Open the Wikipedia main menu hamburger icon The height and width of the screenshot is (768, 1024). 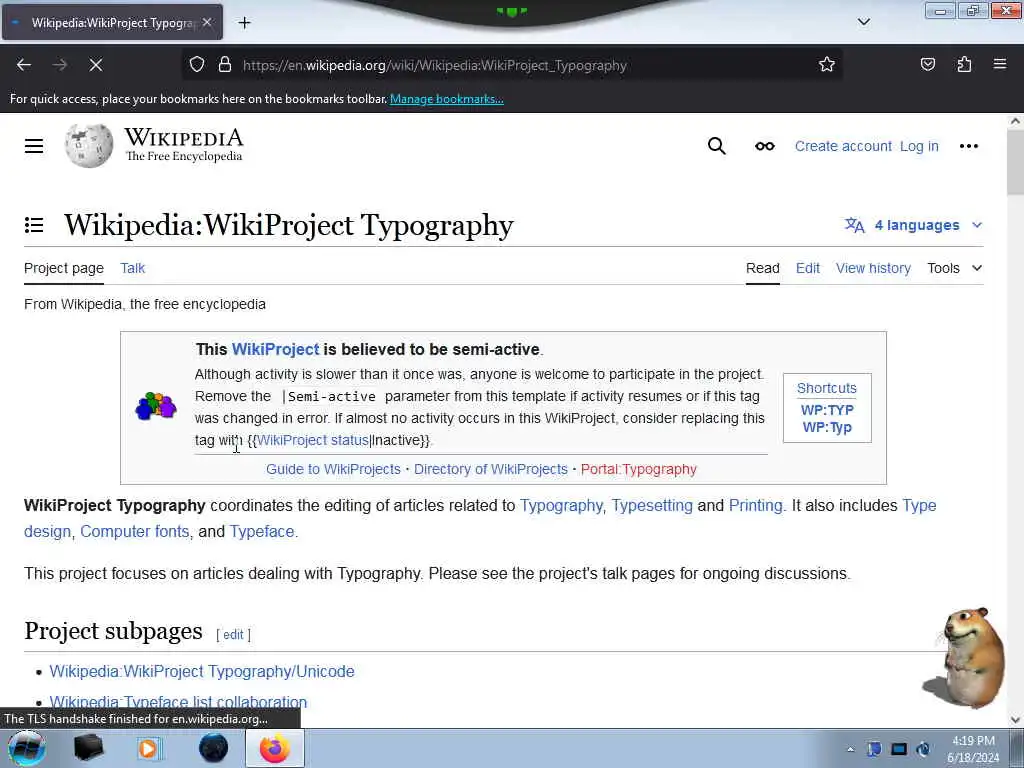click(x=34, y=146)
